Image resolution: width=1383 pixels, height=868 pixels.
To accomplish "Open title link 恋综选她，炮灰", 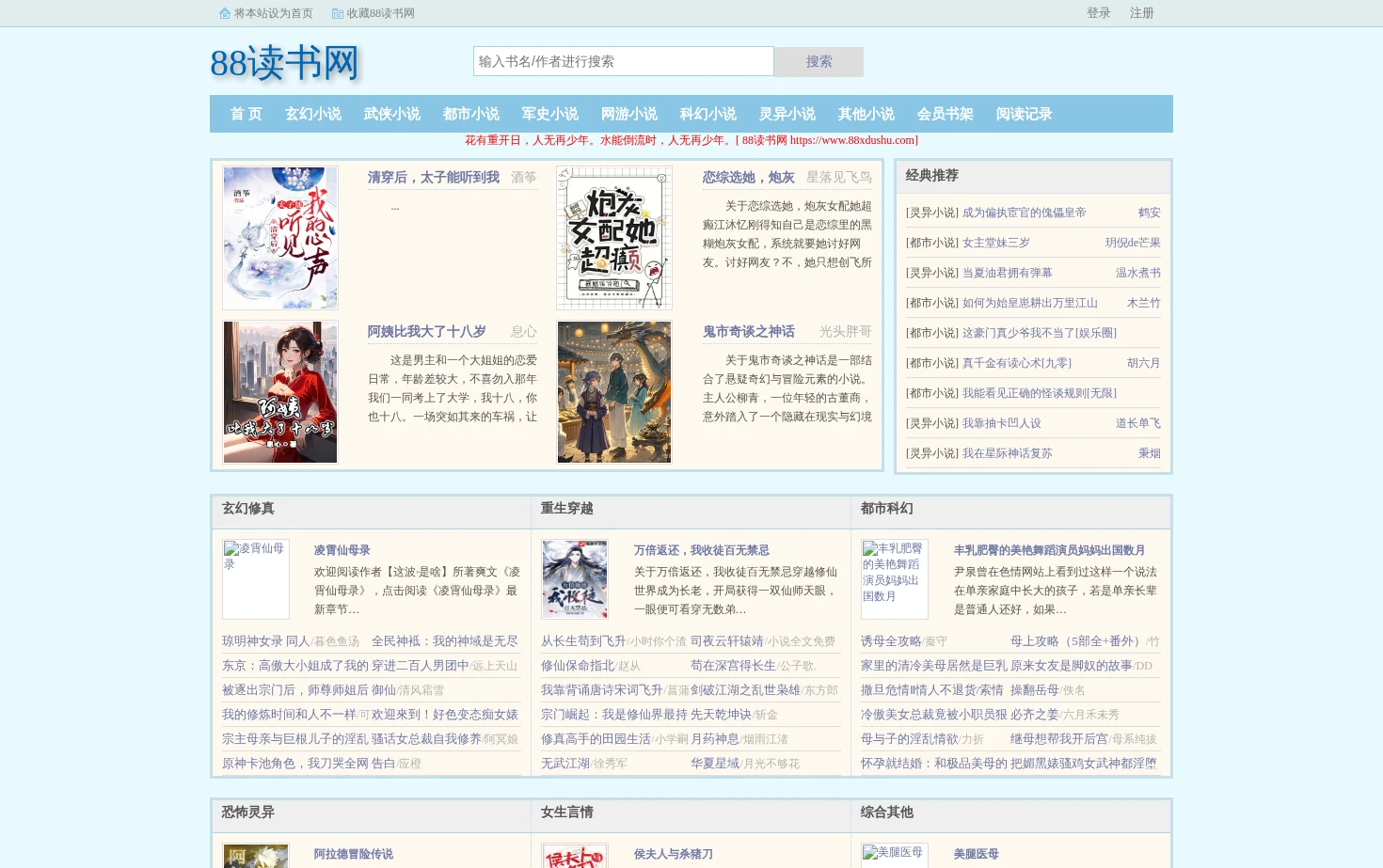I will coord(749,177).
